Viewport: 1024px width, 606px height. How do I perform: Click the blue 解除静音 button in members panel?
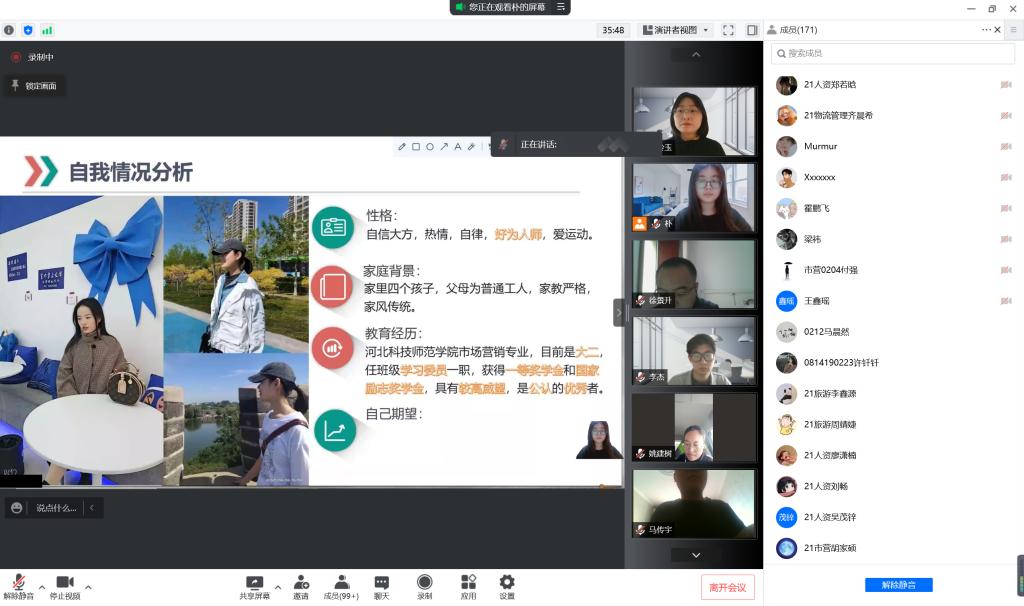tap(898, 585)
